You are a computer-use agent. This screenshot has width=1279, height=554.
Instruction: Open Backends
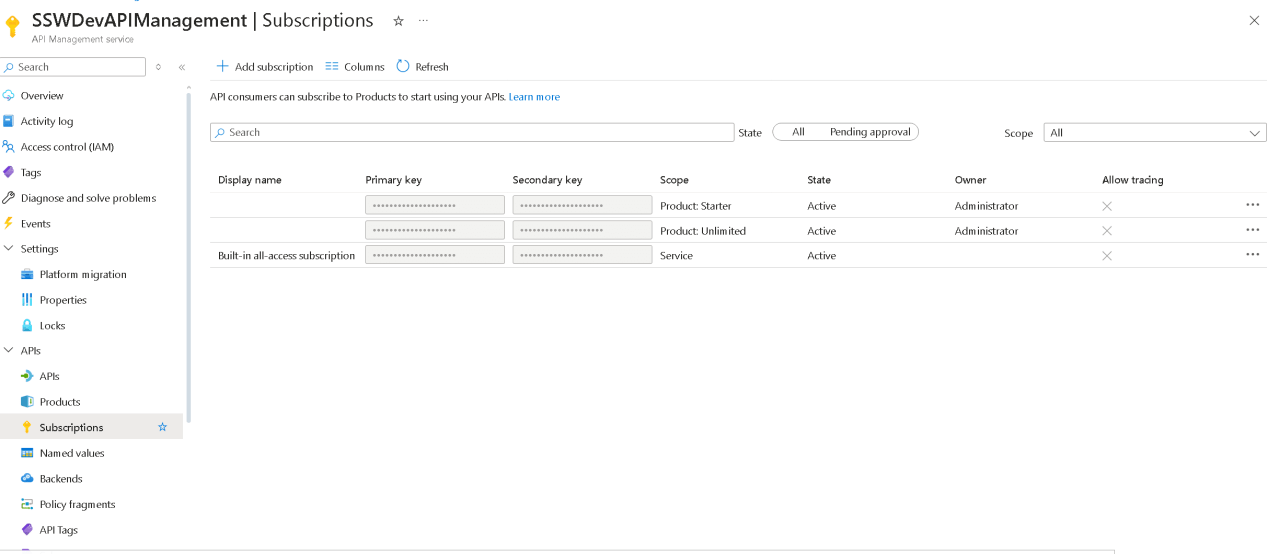pos(61,479)
